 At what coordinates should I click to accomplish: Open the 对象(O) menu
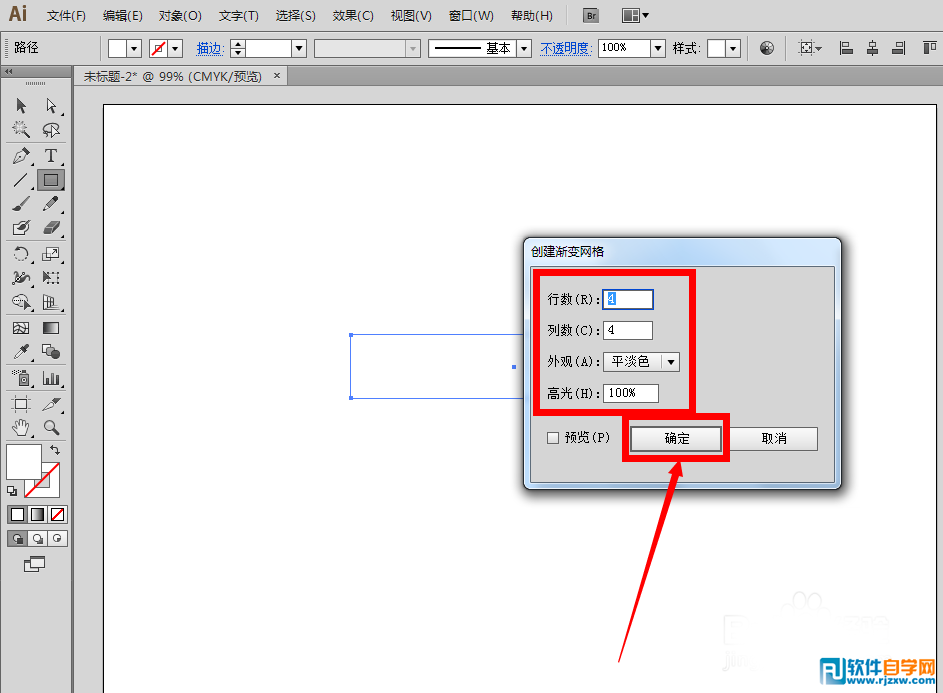point(180,16)
